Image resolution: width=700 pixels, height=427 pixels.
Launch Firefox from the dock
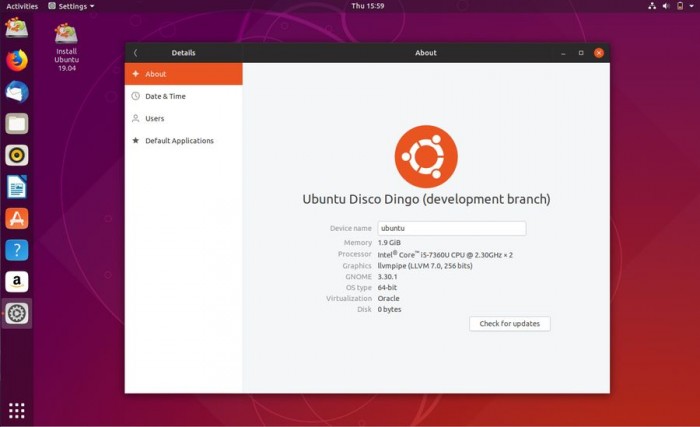pyautogui.click(x=17, y=60)
